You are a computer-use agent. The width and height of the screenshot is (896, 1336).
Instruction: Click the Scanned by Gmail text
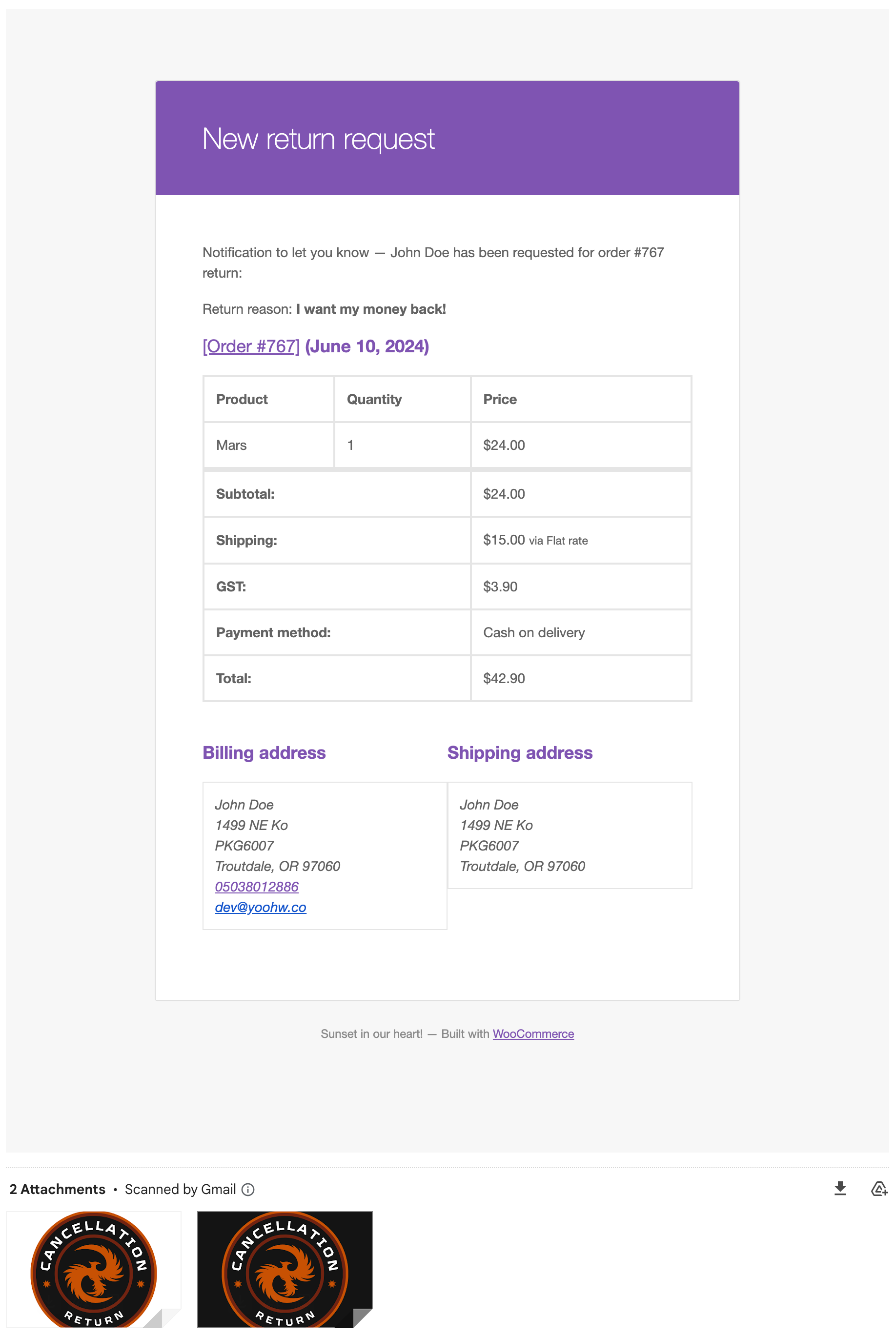pyautogui.click(x=180, y=1189)
